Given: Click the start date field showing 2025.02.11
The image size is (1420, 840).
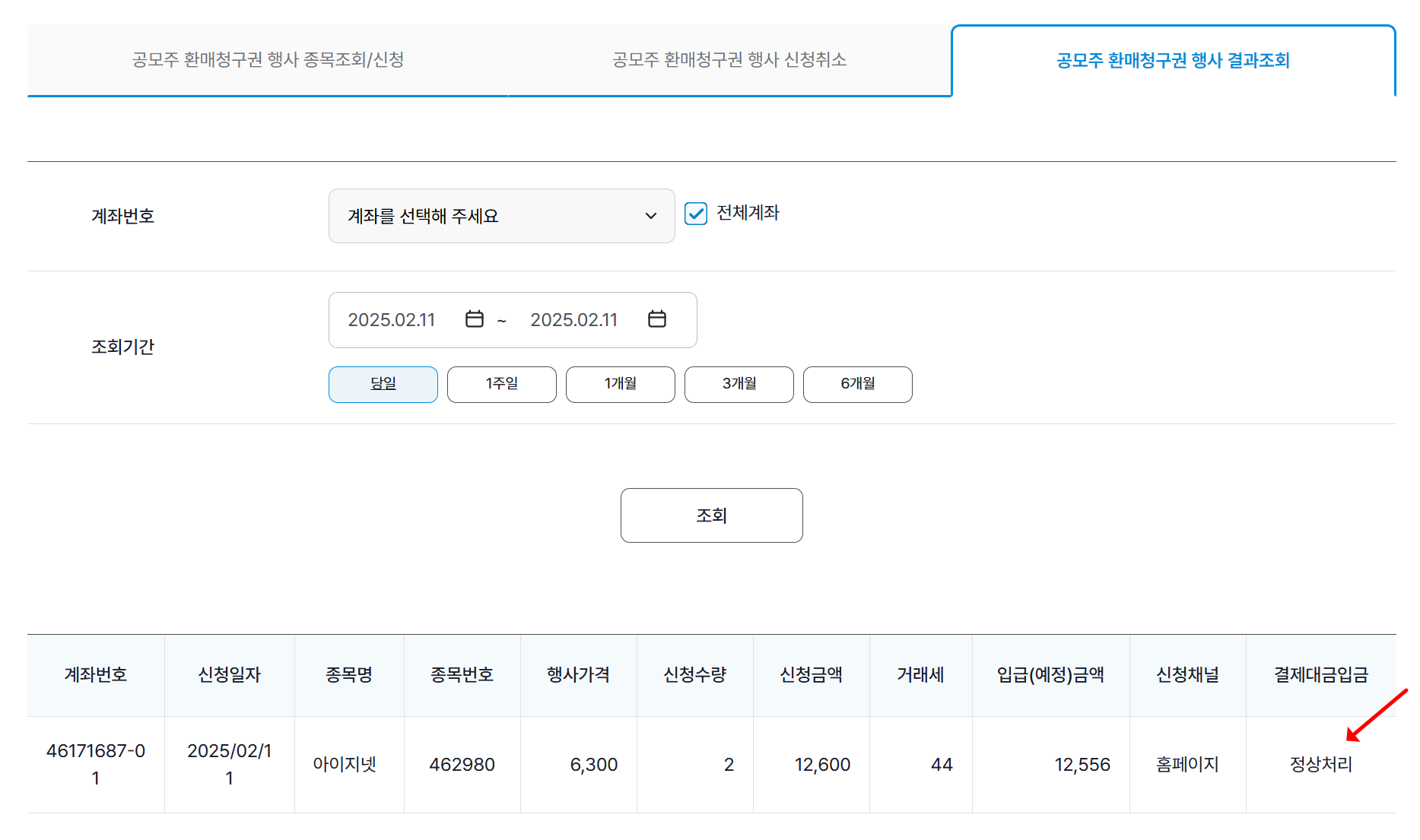Looking at the screenshot, I should (392, 319).
